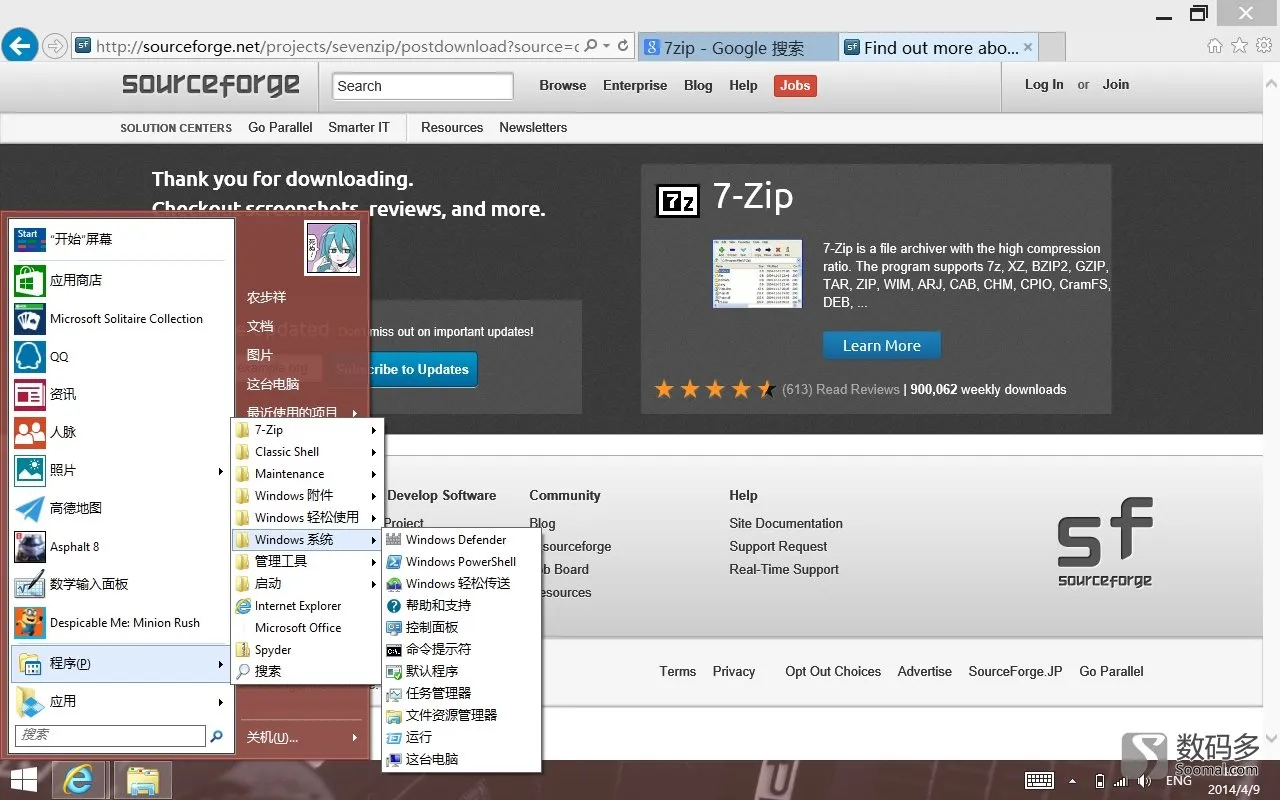The width and height of the screenshot is (1280, 800).
Task: Switch to 7zip - Google 搜索 tab
Action: pos(737,47)
